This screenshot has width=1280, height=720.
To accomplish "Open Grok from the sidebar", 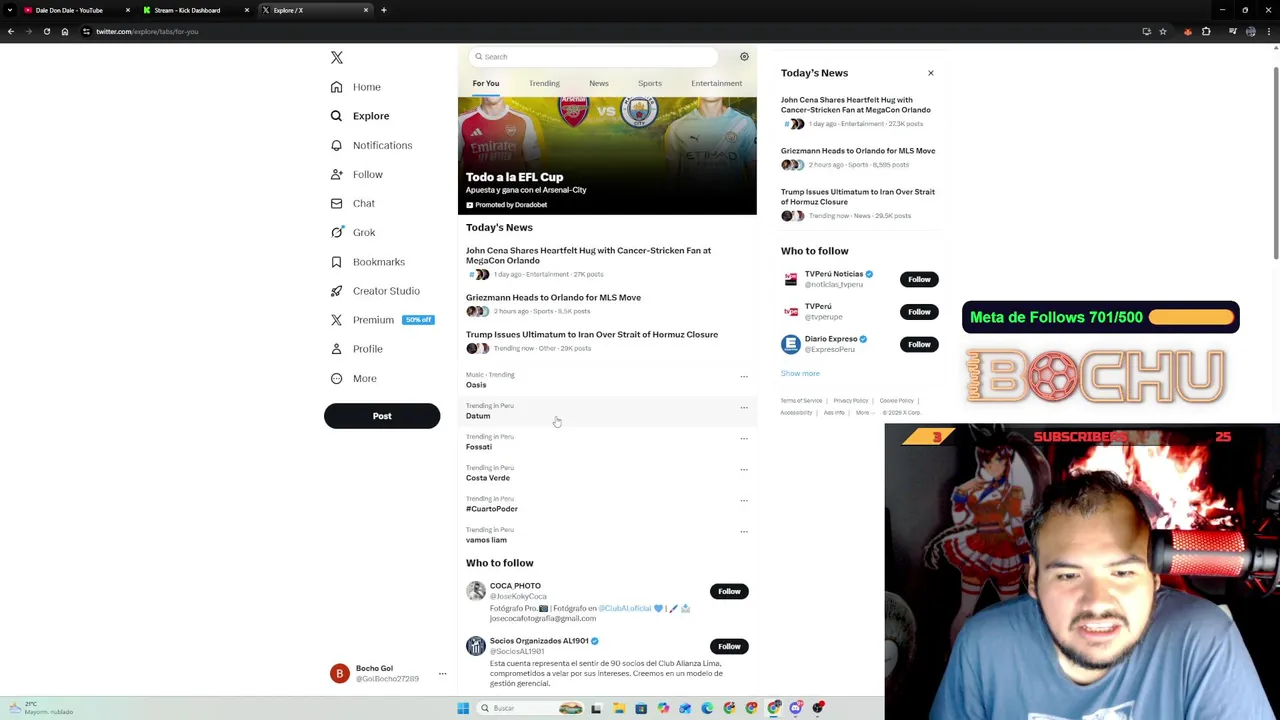I will pos(352,232).
